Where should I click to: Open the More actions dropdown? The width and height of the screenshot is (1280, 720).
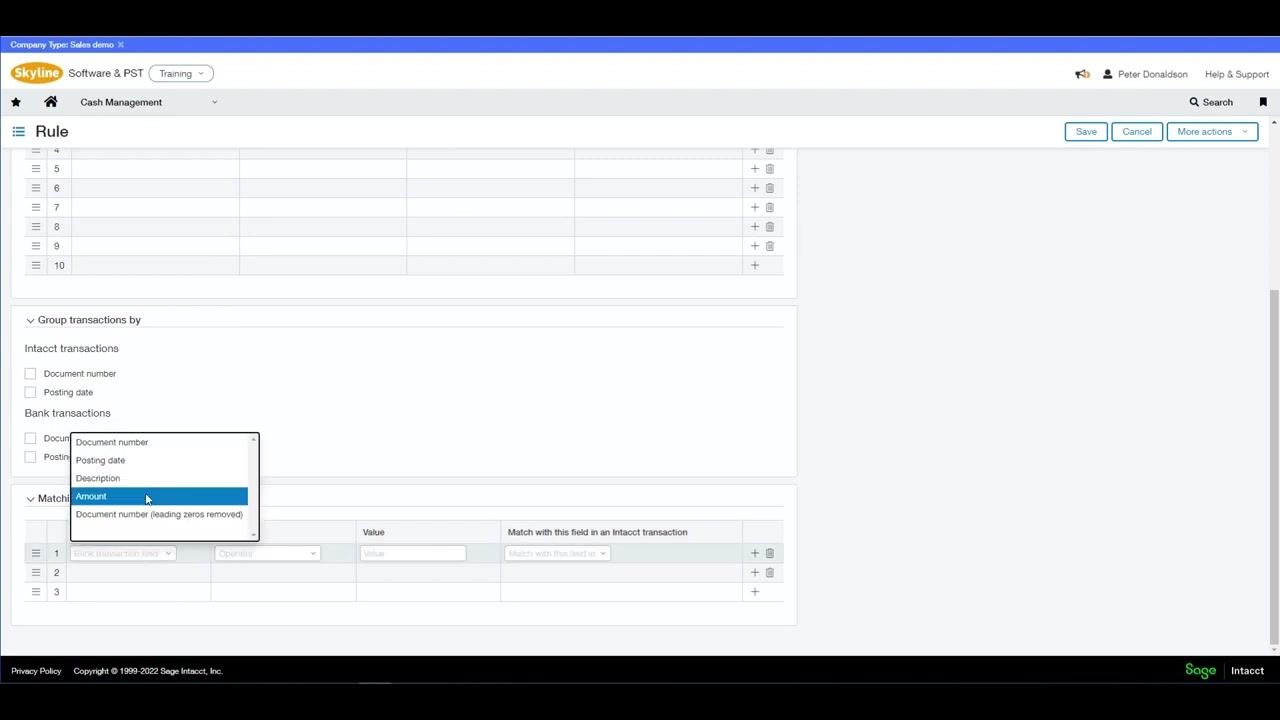click(1212, 132)
